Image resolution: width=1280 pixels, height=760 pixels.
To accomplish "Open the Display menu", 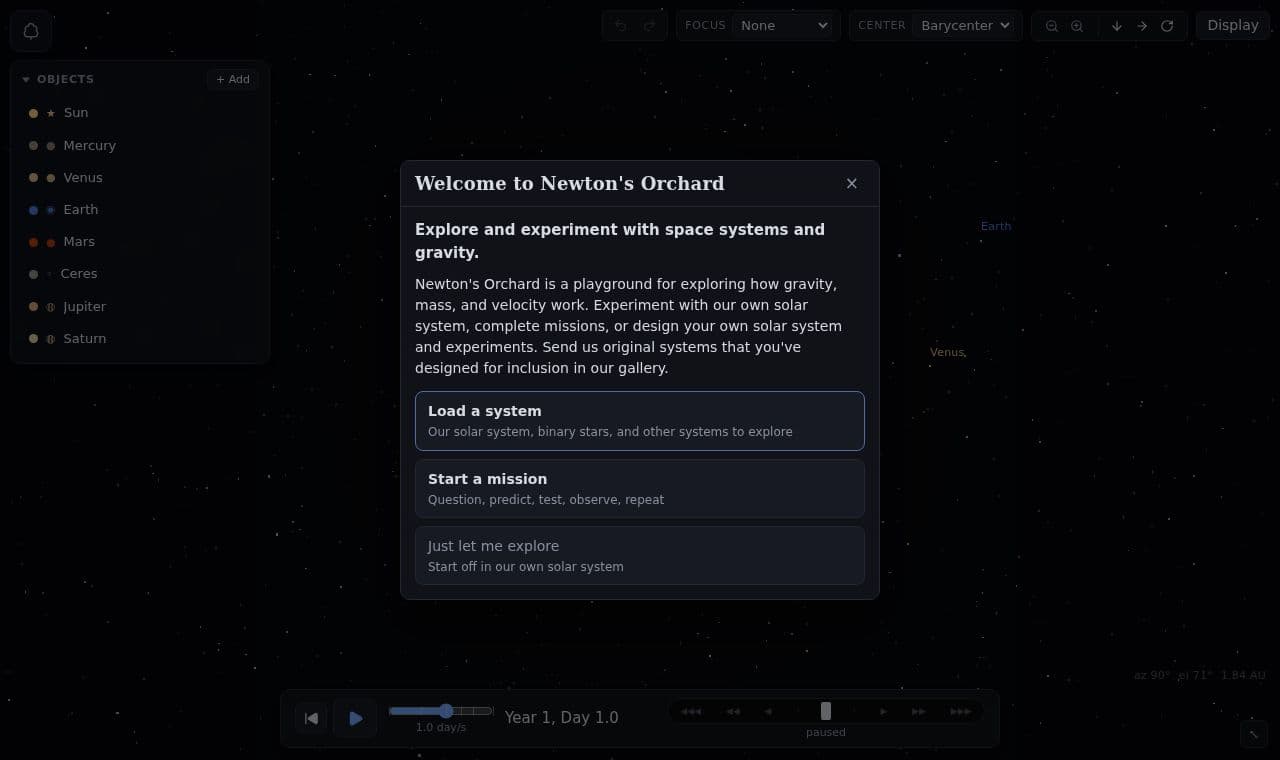I will point(1233,26).
